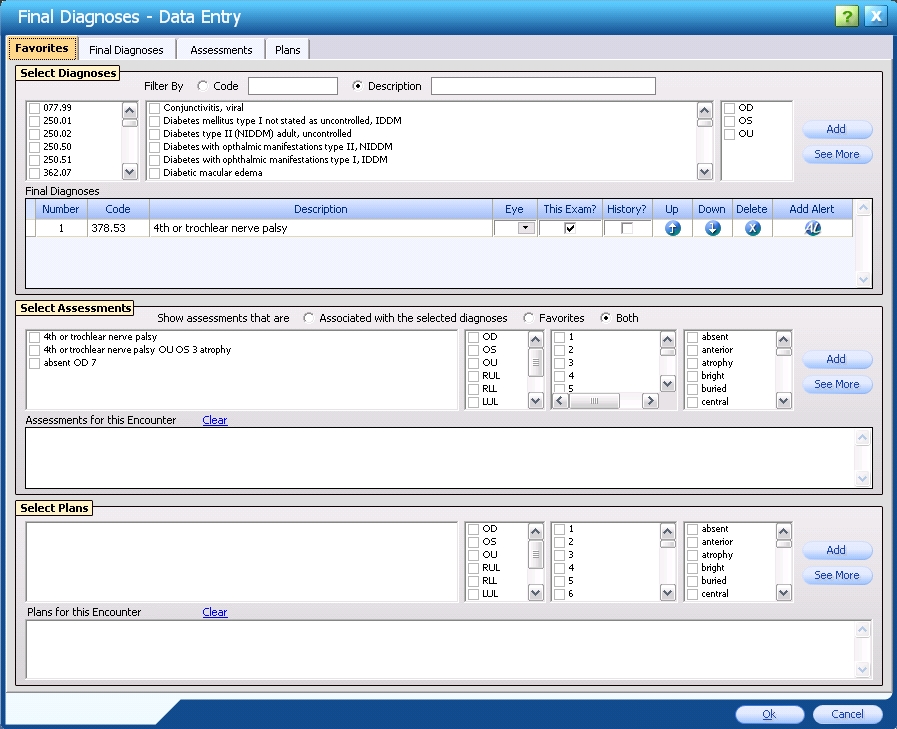Screen dimensions: 897x729
Task: Check RUL in Select Plans location list
Action: [474, 568]
